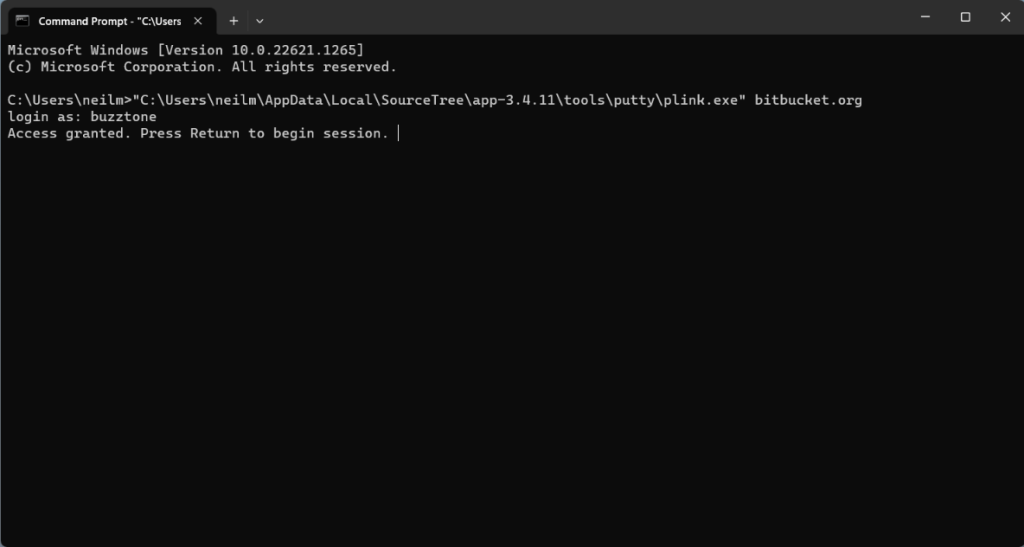Image resolution: width=1024 pixels, height=547 pixels.
Task: Click the Microsoft Windows version line
Action: (186, 50)
